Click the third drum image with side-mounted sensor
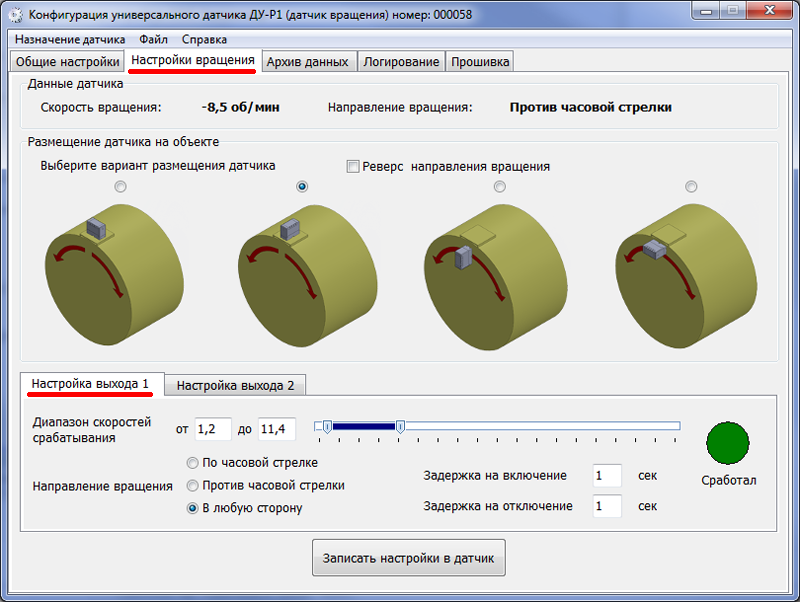This screenshot has height=602, width=800. tap(496, 277)
